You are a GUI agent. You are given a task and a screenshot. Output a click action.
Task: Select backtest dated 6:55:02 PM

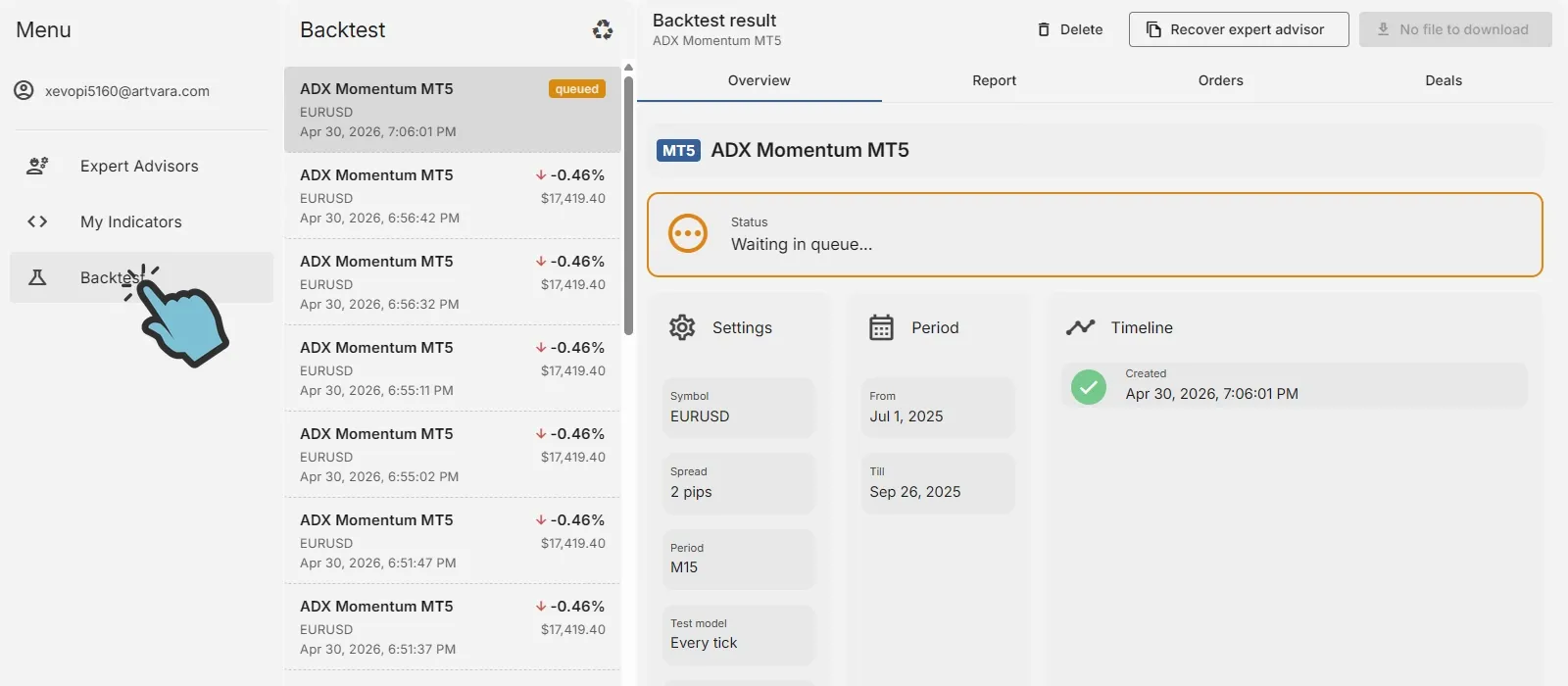[453, 455]
